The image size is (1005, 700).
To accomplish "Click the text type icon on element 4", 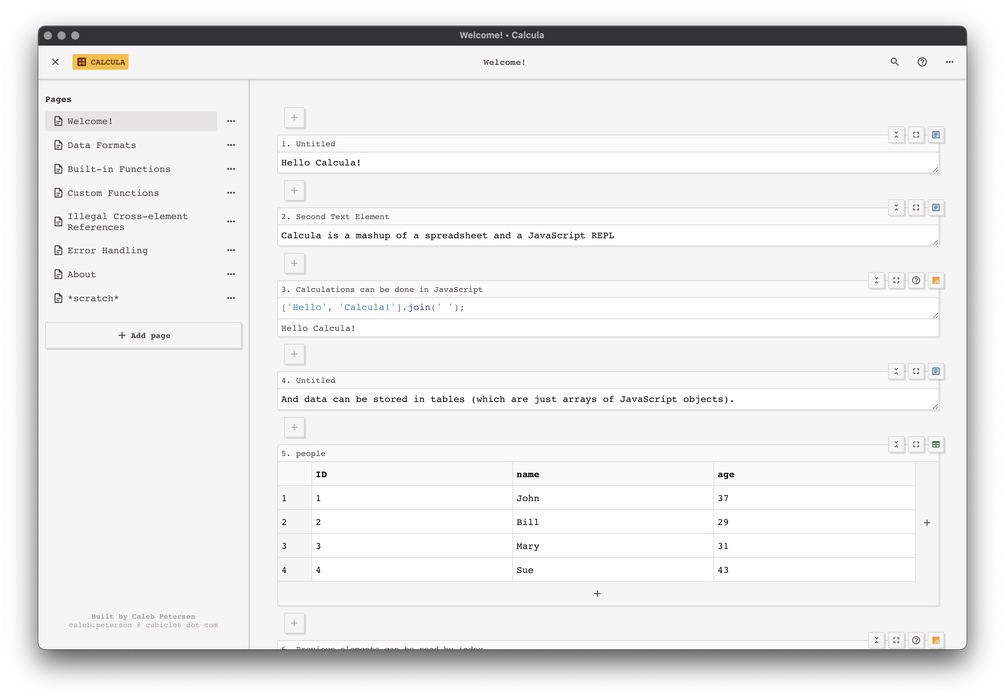I will coord(936,371).
